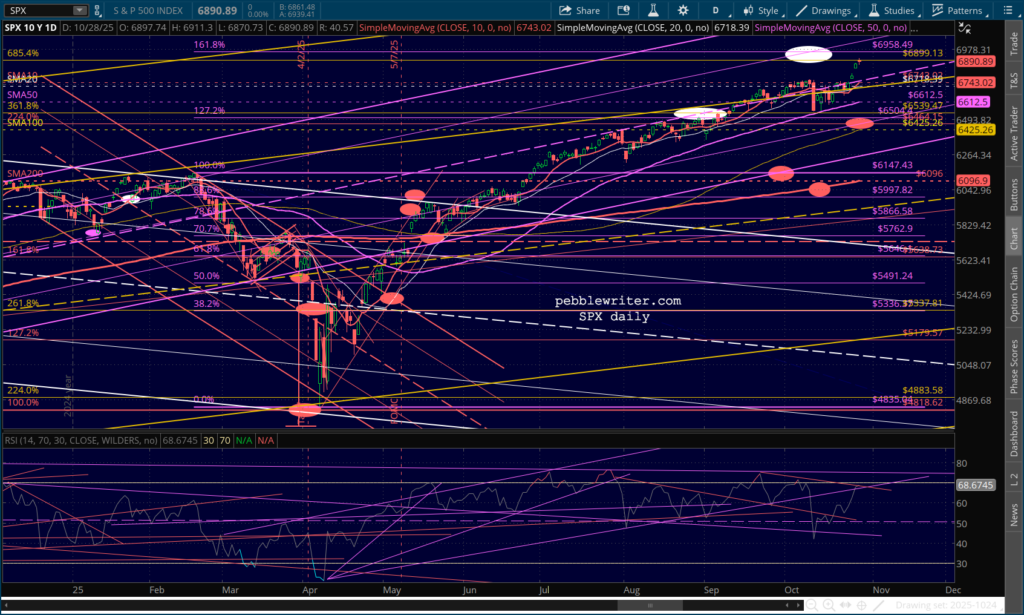Click the zoom in magnifier icon
The height and width of the screenshot is (615, 1024).
pyautogui.click(x=828, y=605)
